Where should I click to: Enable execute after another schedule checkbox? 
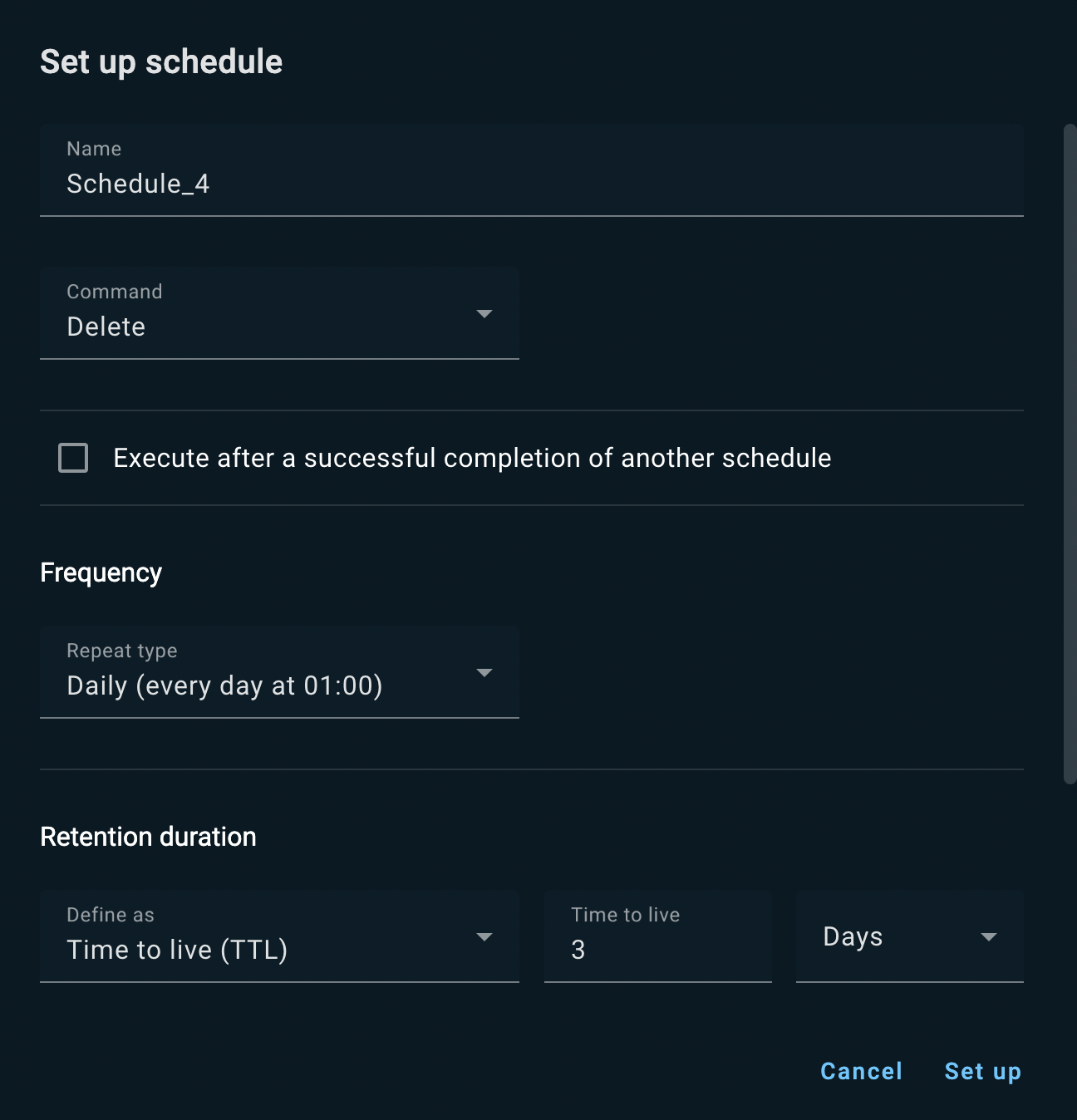73,458
